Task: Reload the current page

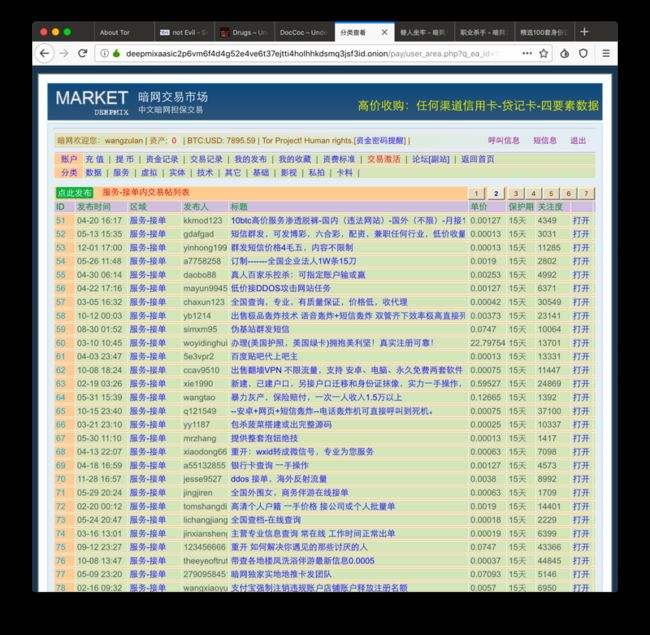Action: [x=82, y=53]
